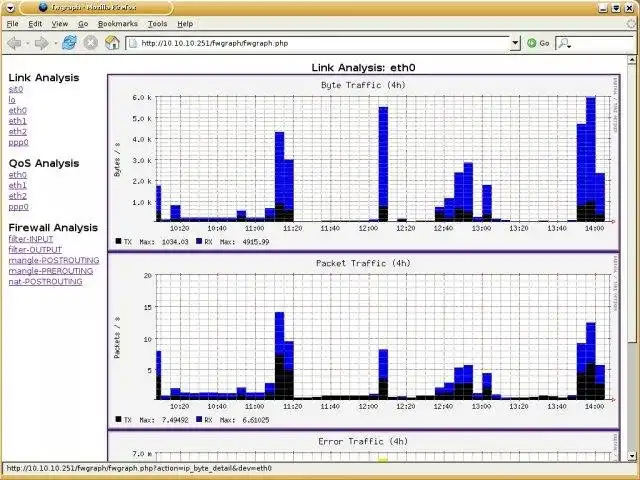640x480 pixels.
Task: Open the window menu icon in title bar
Action: click(x=10, y=7)
